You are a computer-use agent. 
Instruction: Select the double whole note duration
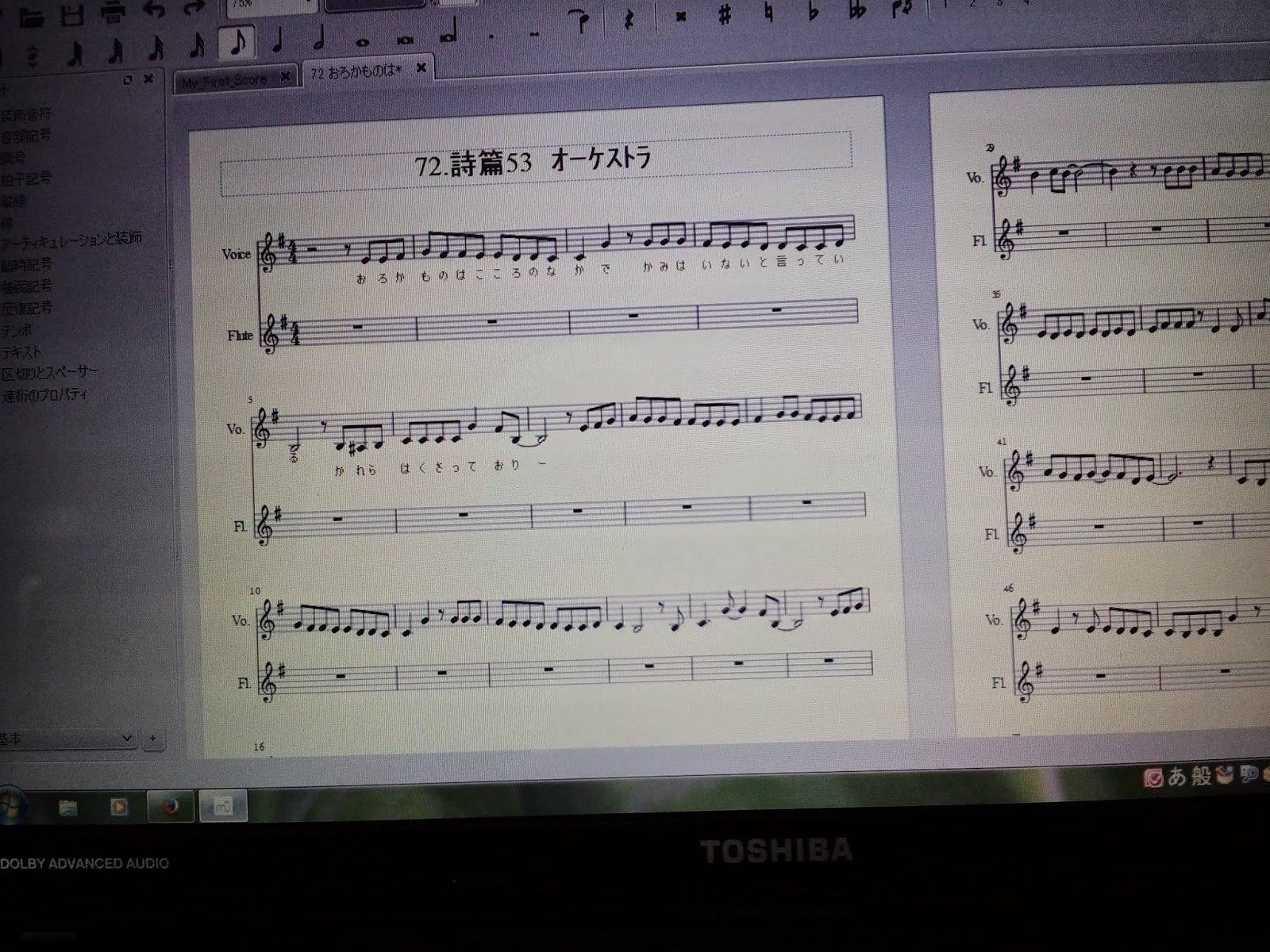tap(406, 40)
